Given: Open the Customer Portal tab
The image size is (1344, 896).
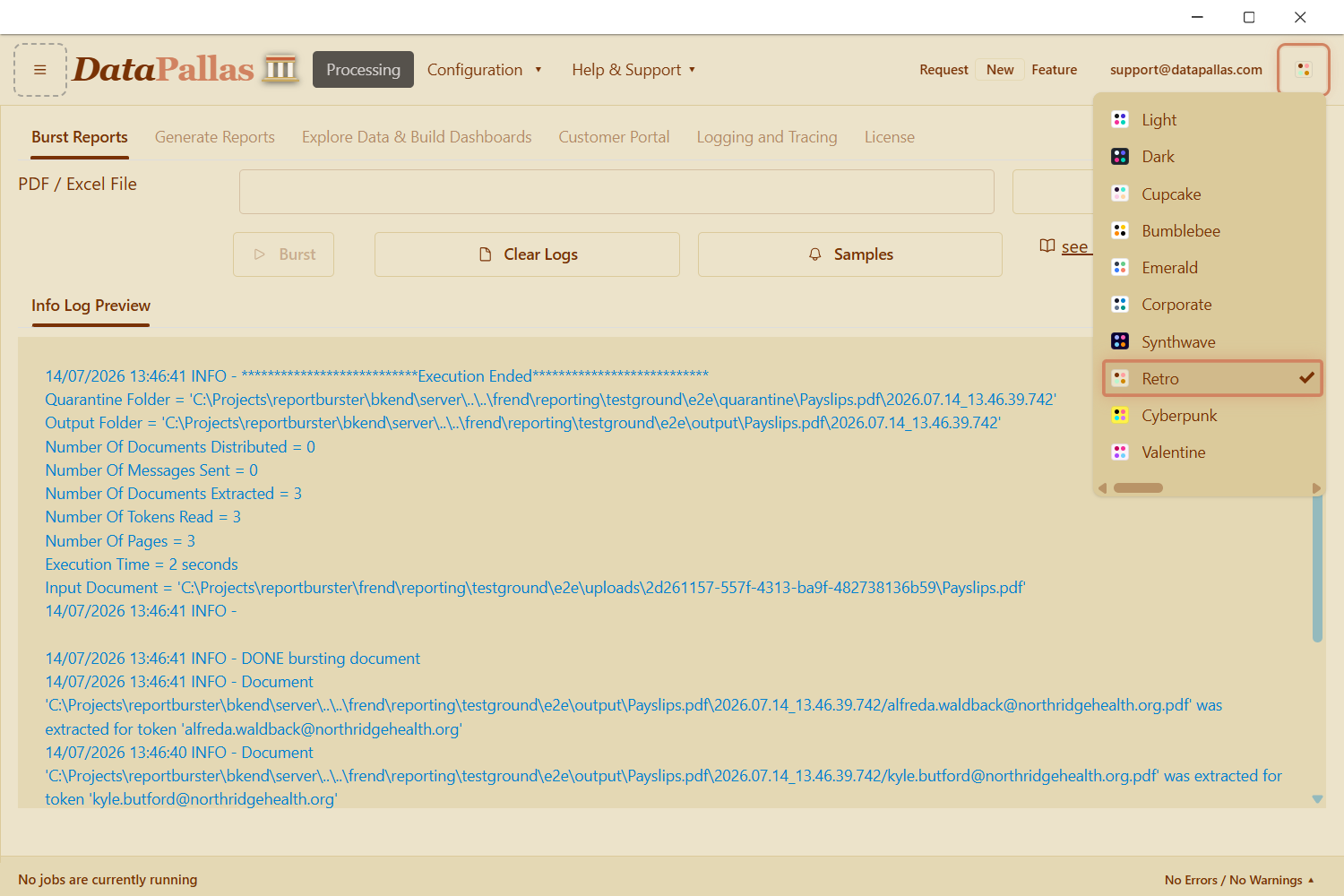Looking at the screenshot, I should point(614,137).
